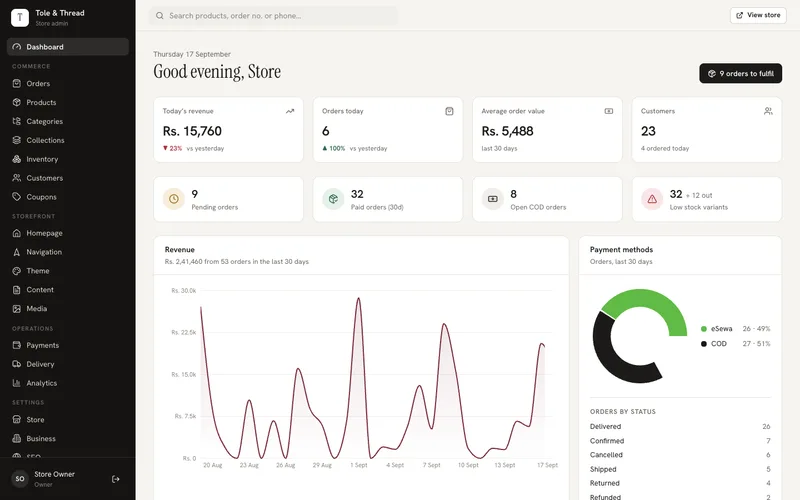
Task: Click the '4 ordered today' text
Action: tap(665, 148)
